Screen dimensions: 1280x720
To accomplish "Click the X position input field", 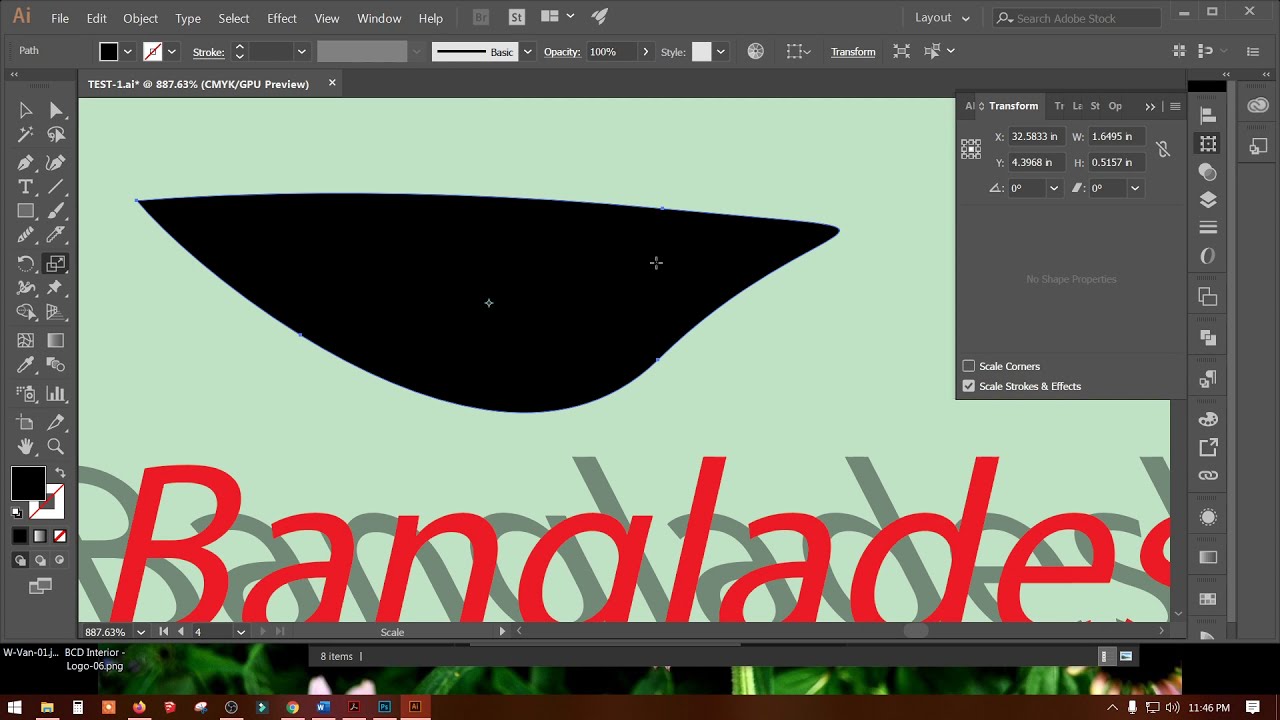I will tap(1036, 136).
